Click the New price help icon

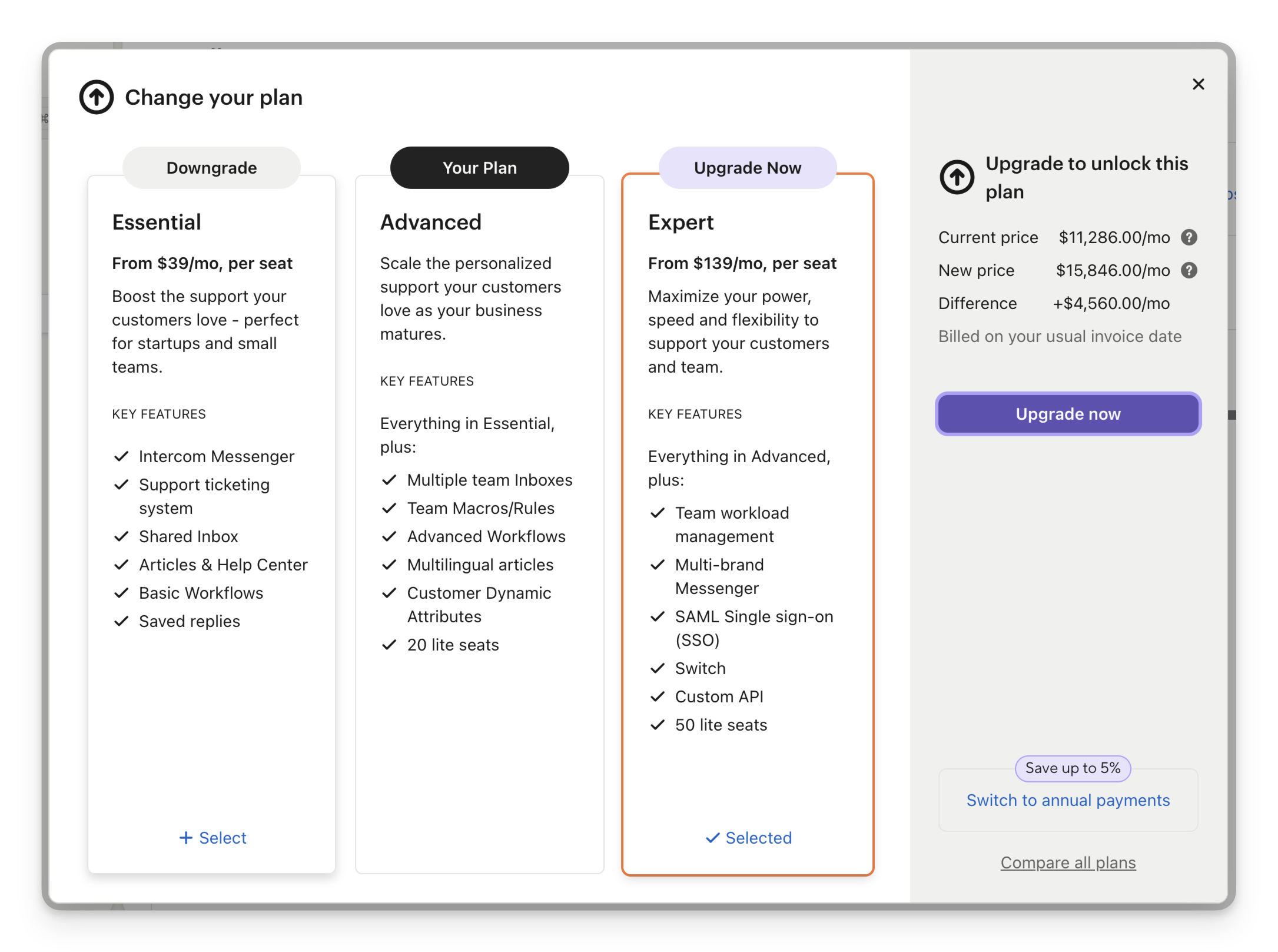point(1189,270)
